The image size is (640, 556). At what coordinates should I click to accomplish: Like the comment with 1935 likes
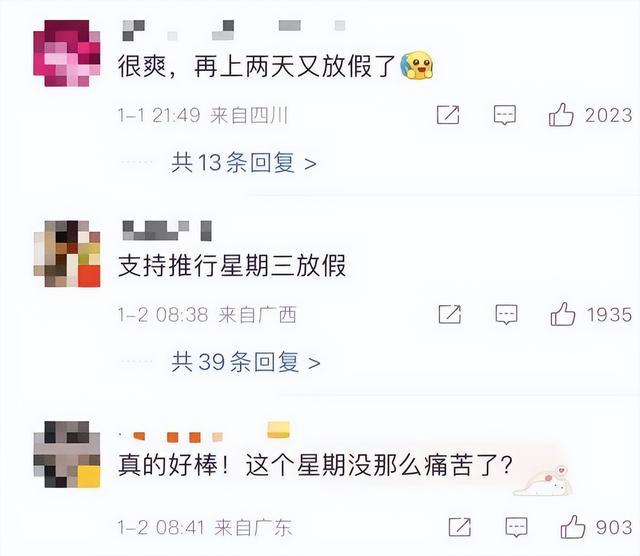click(x=562, y=314)
